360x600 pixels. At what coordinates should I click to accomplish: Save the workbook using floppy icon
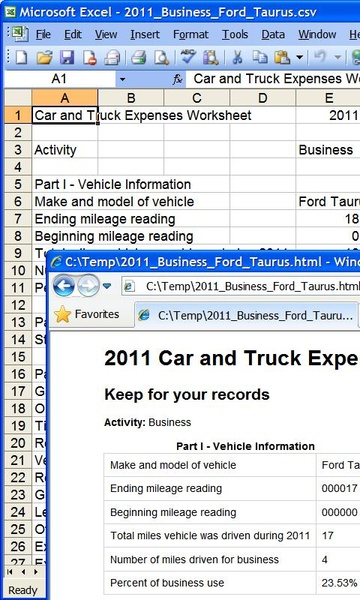pyautogui.click(x=67, y=57)
